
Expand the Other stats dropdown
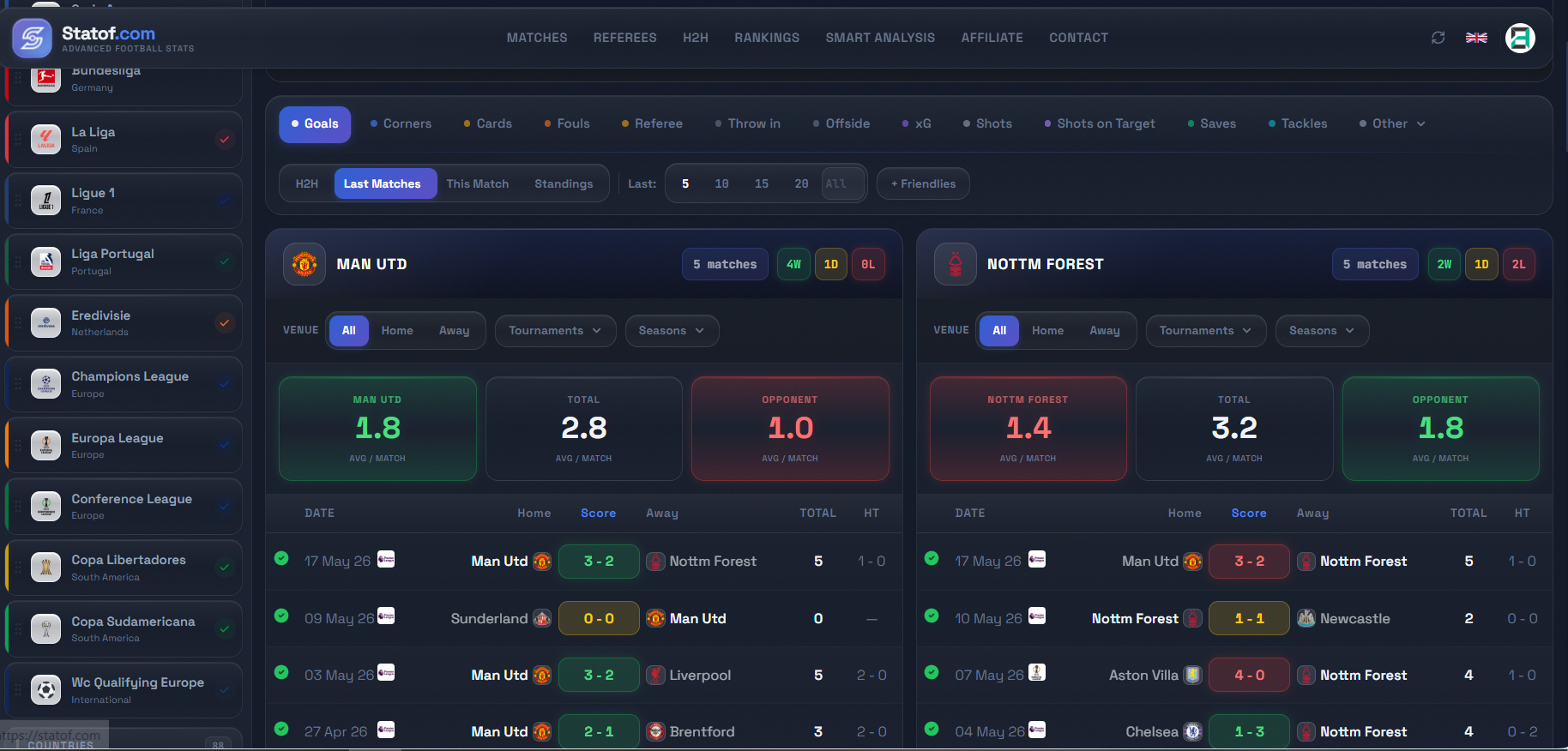click(x=1392, y=123)
